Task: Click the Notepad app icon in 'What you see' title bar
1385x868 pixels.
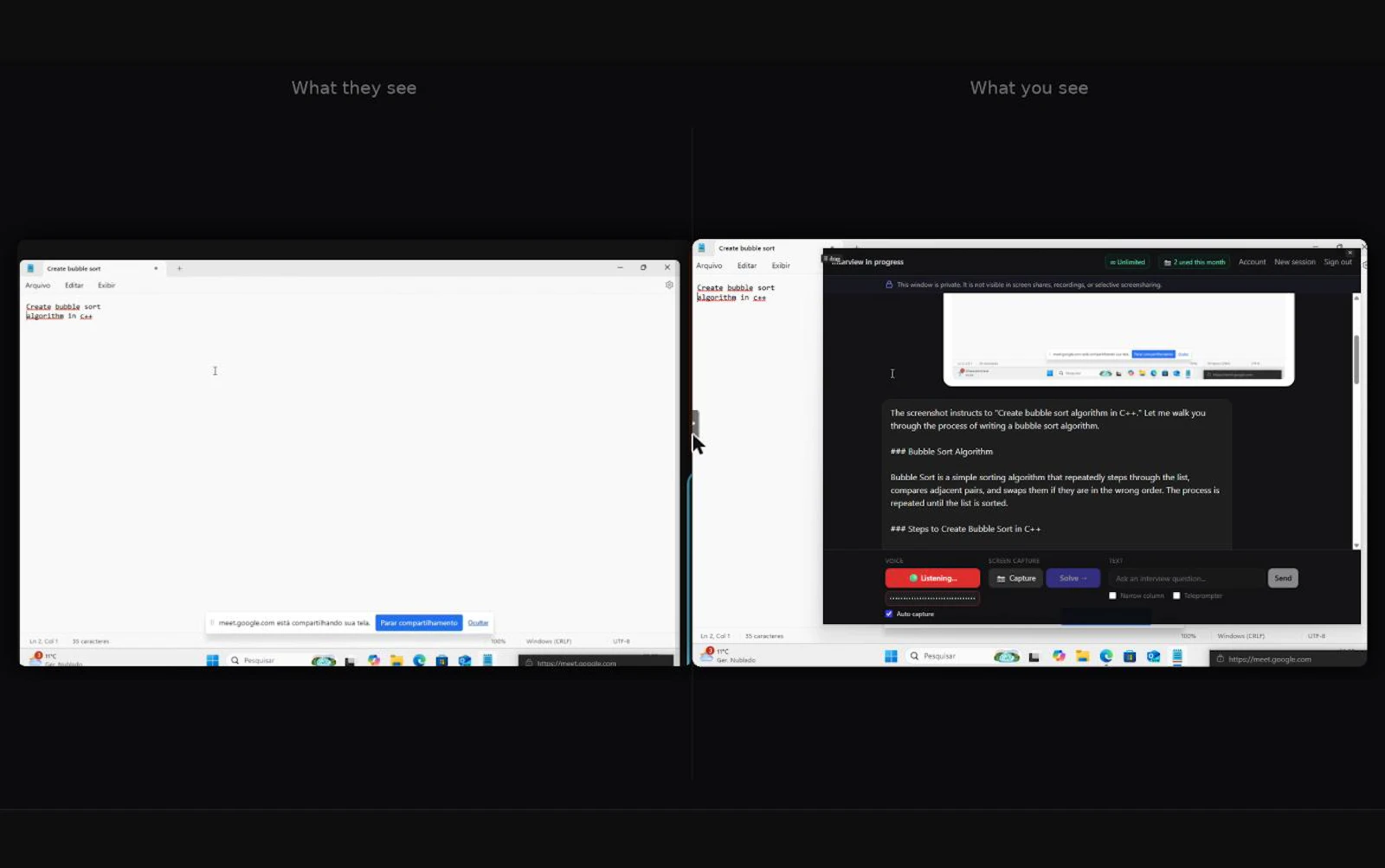Action: click(702, 248)
